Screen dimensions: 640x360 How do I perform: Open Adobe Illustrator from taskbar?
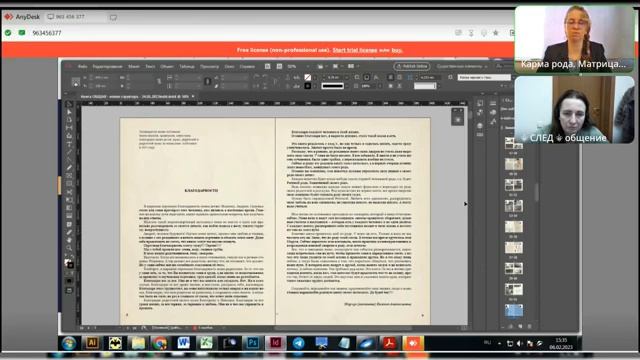click(92, 343)
